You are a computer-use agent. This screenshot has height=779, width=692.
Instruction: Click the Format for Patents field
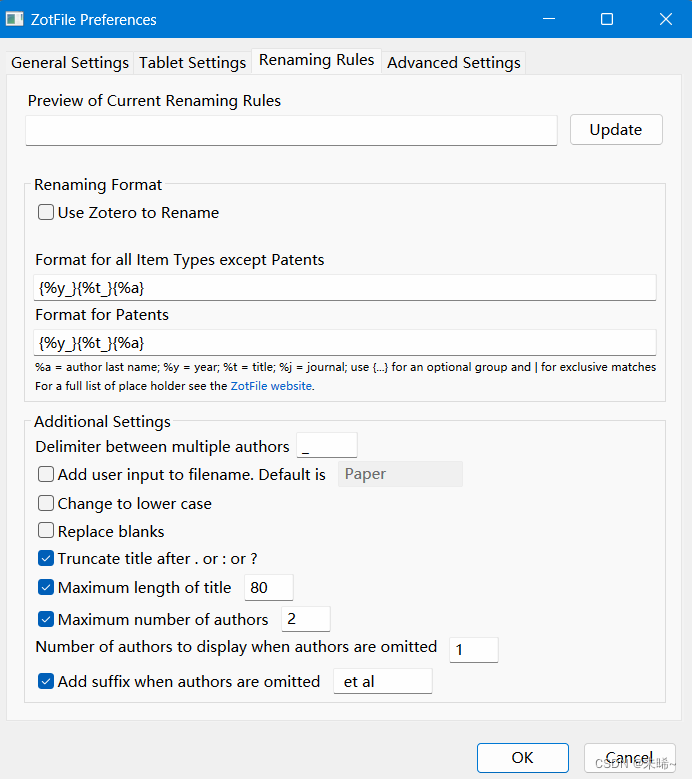click(x=345, y=342)
